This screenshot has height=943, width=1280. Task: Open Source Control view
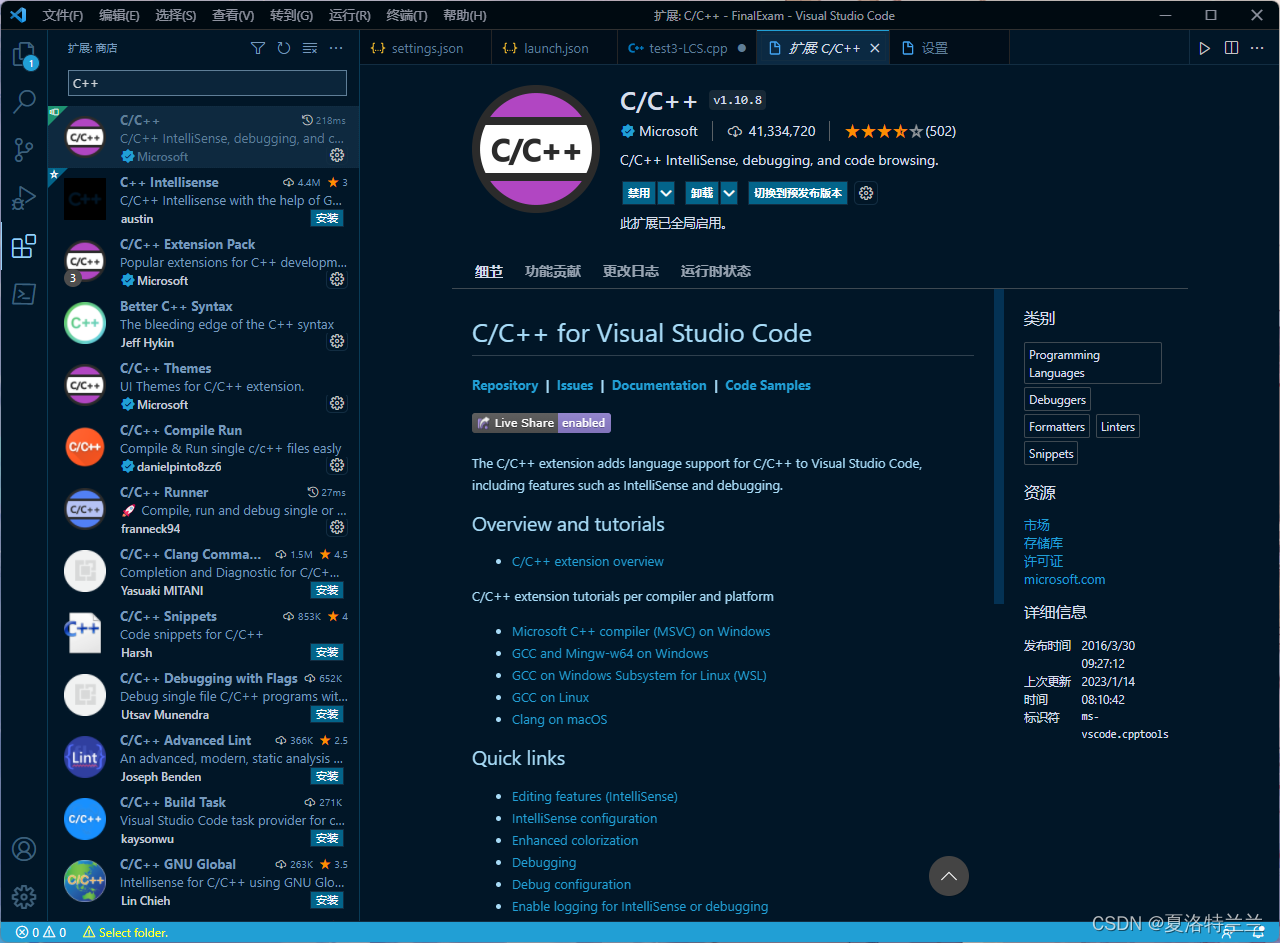24,150
